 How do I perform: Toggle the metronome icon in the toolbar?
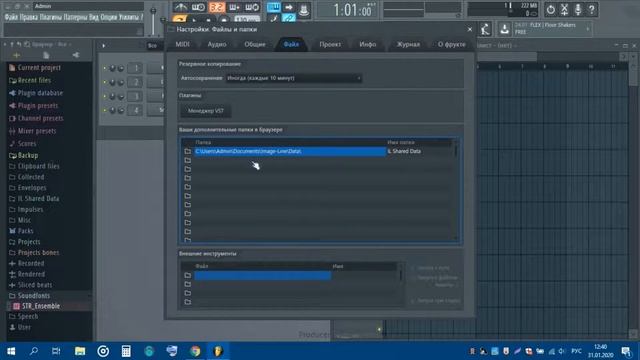tap(180, 7)
